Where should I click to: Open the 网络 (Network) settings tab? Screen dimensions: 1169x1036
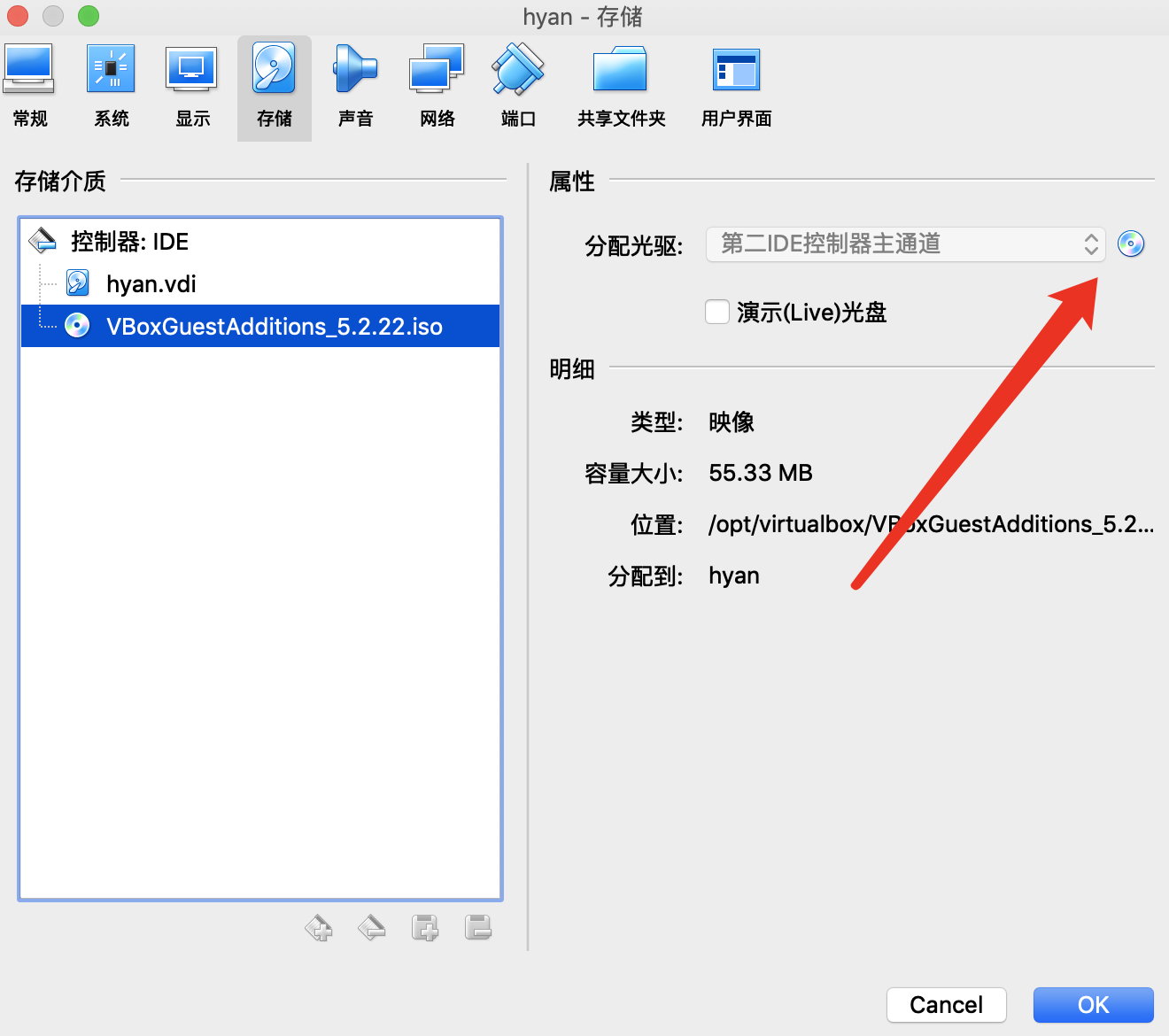(437, 87)
